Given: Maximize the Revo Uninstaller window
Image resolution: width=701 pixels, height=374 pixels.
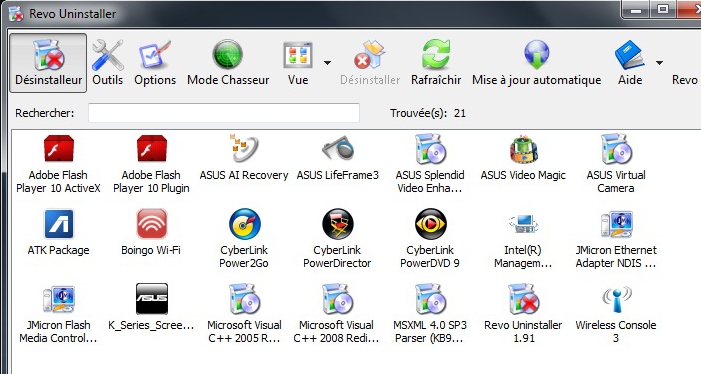Looking at the screenshot, I should tap(663, 10).
